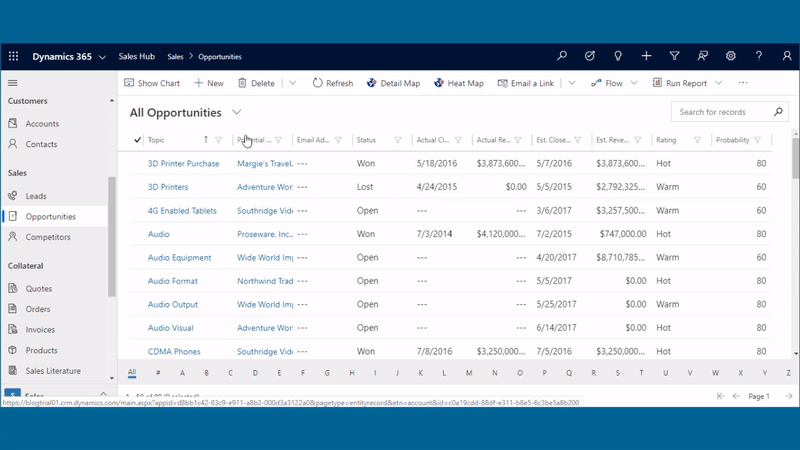The image size is (800, 450).
Task: Go to first page arrow icon
Action: click(720, 396)
